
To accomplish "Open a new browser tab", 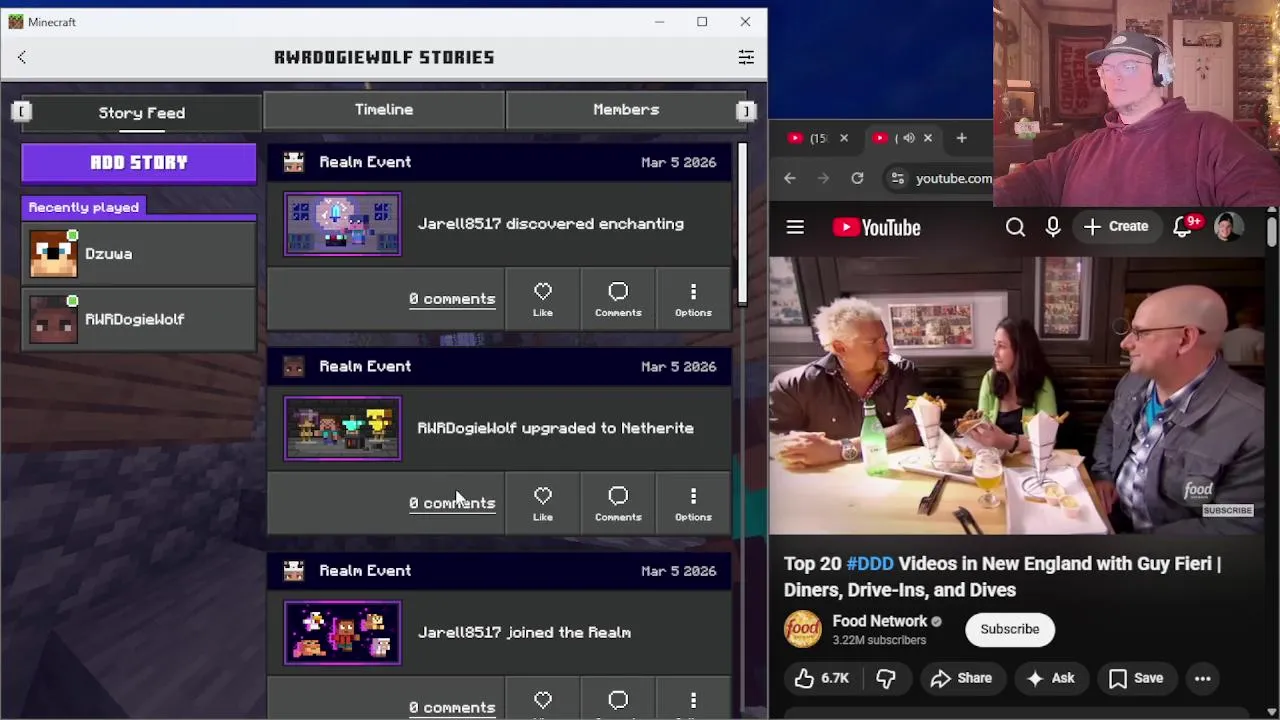I will (961, 138).
